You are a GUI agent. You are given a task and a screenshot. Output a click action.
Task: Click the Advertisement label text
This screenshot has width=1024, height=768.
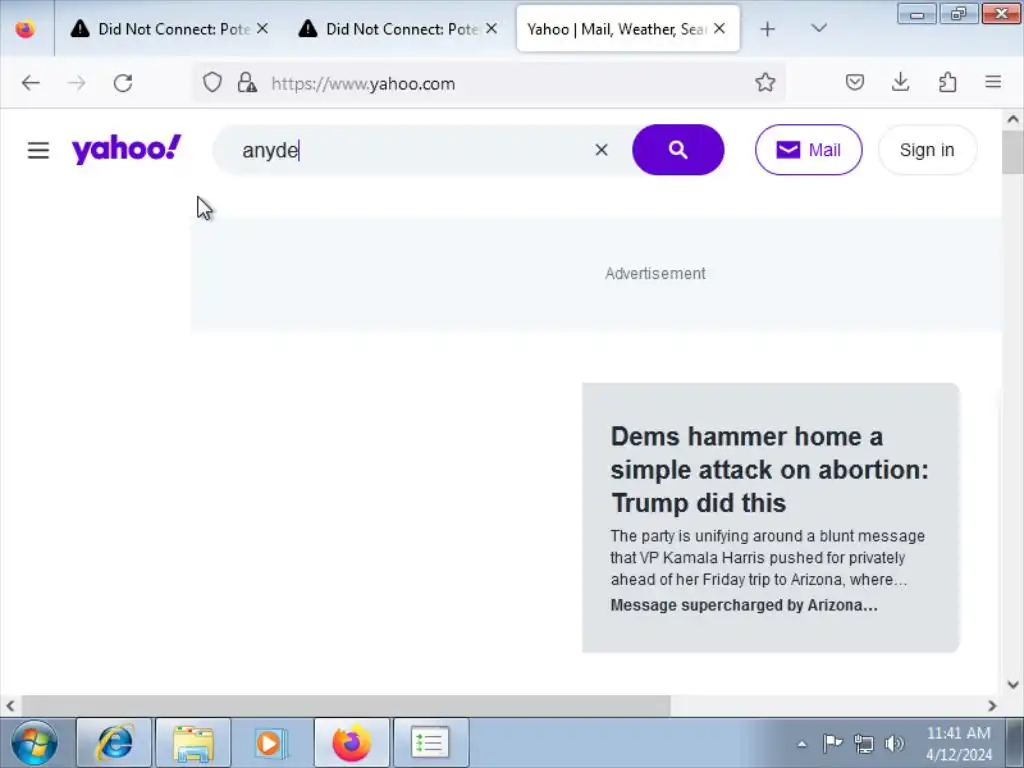pos(655,274)
